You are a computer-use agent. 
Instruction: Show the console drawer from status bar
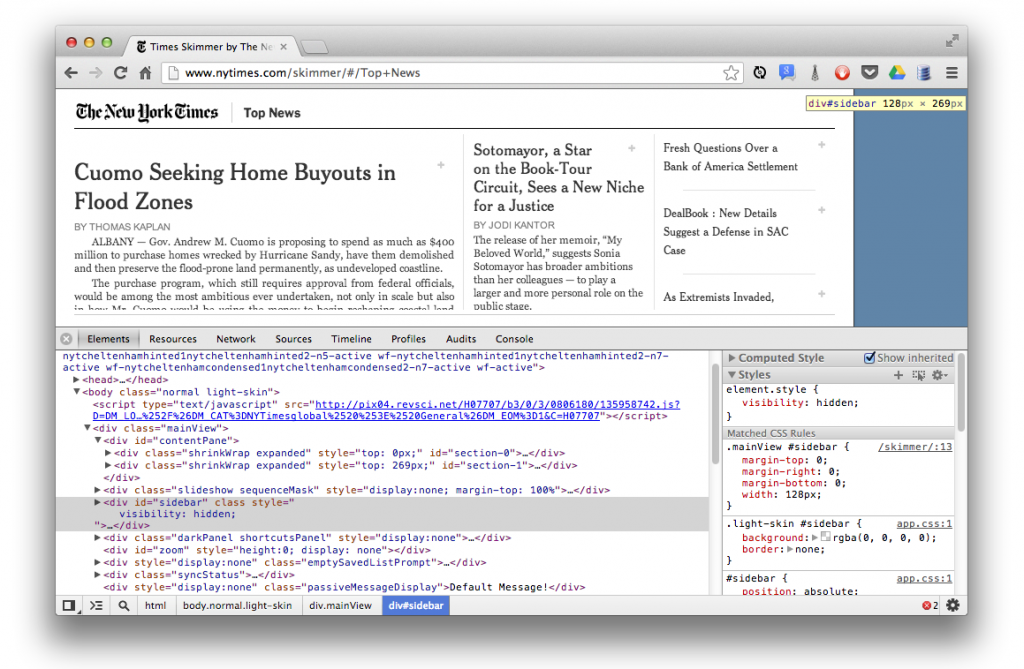(96, 605)
